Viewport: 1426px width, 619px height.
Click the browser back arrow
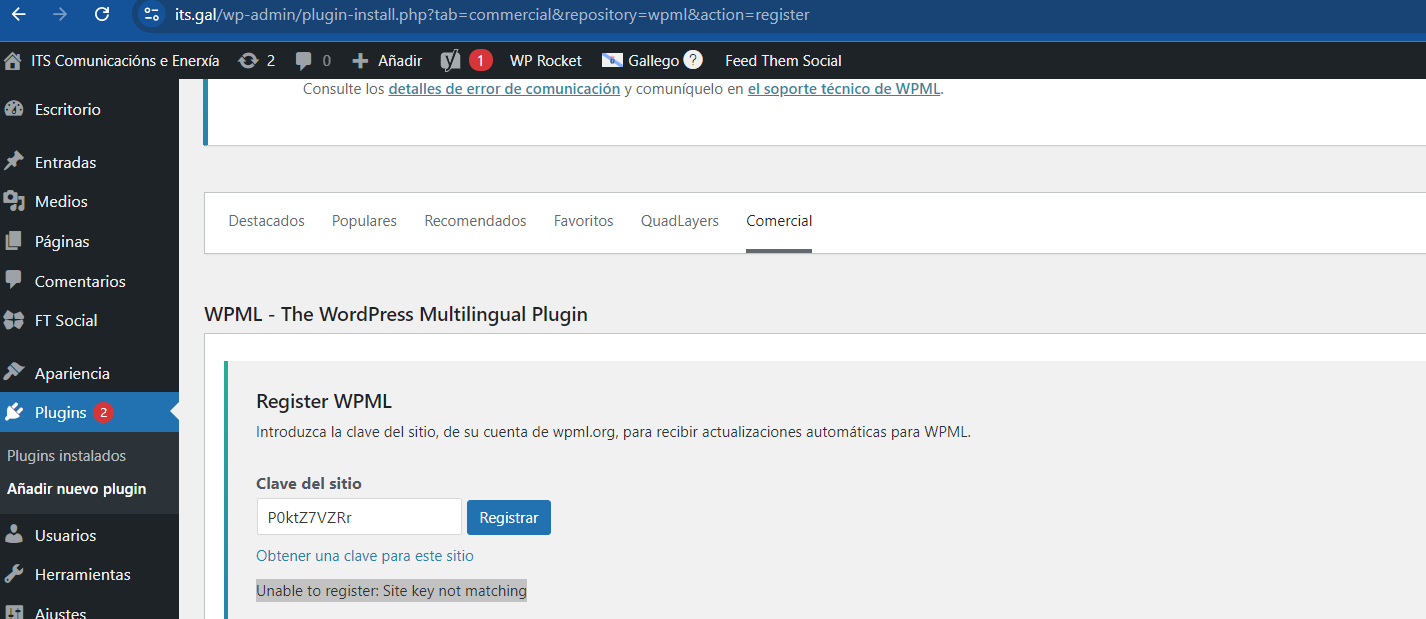click(19, 14)
